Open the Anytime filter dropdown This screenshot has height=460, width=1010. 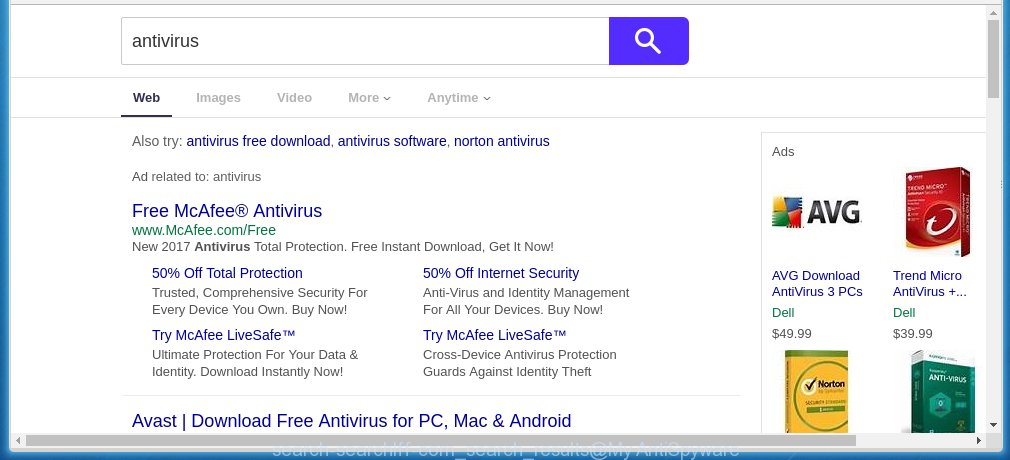click(459, 98)
